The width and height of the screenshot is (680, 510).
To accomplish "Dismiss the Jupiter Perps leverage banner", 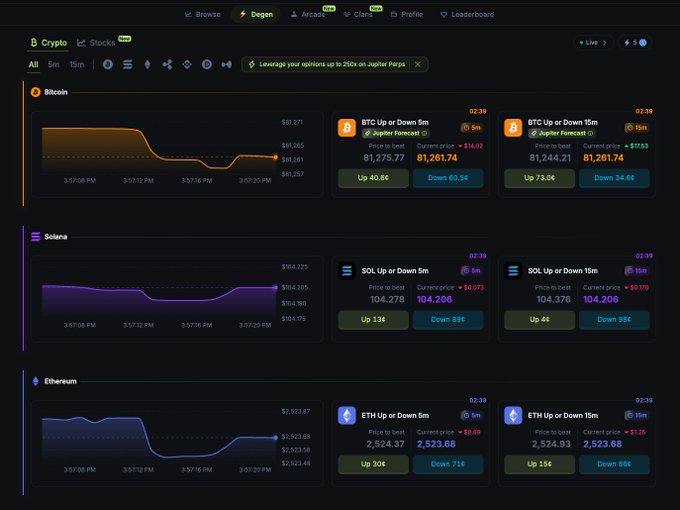I will coord(418,64).
